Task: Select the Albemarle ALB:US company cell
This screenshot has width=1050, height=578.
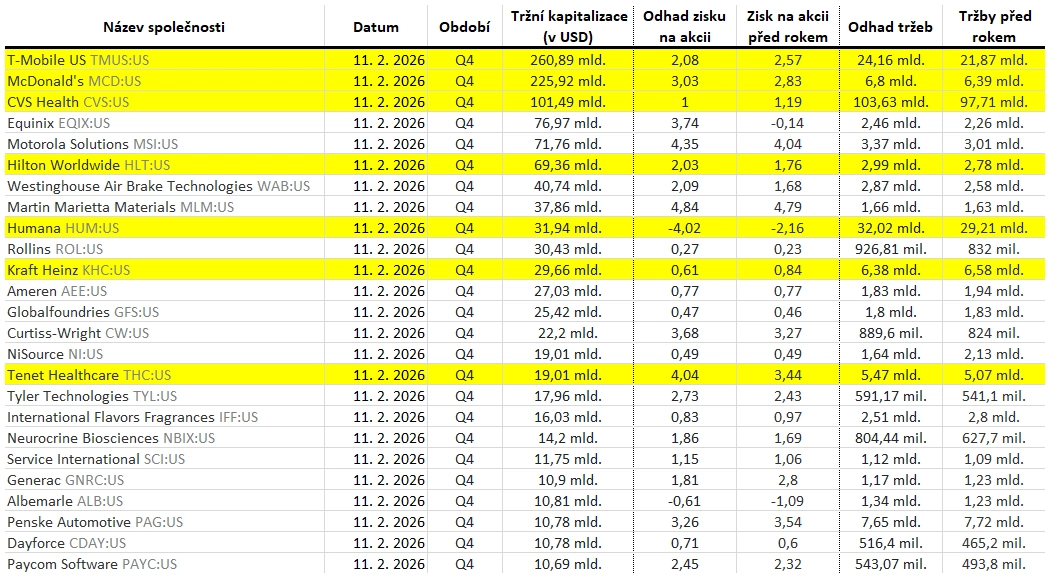Action: pos(65,502)
